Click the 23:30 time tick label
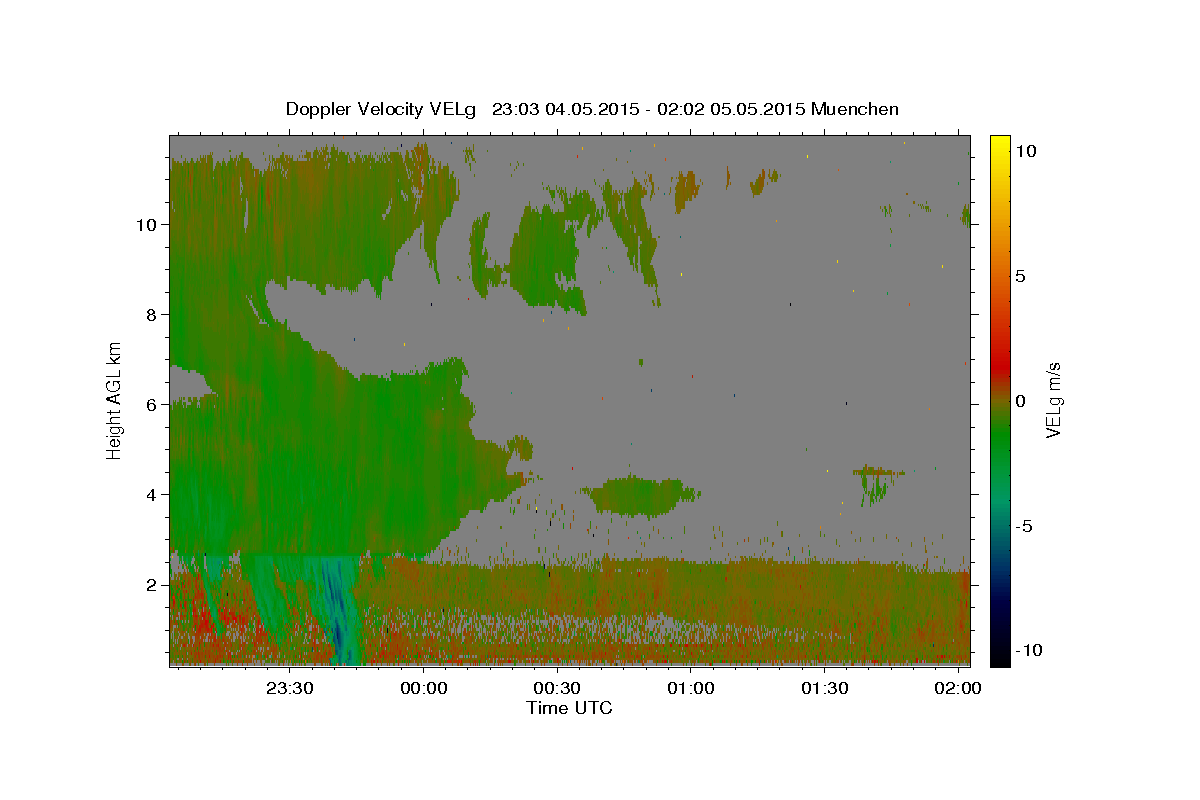Viewport: 1200px width, 800px height. click(290, 688)
